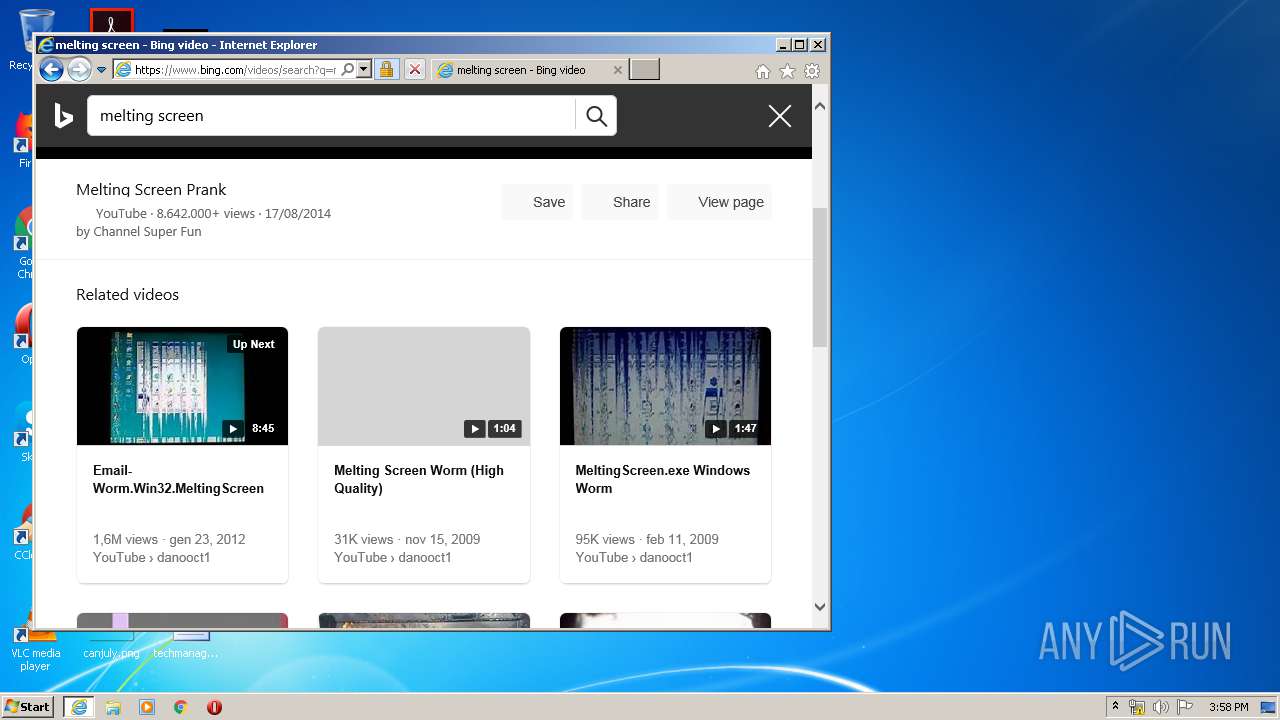Click the IE address bar URL
Screen dimensions: 1280x720
tap(235, 70)
